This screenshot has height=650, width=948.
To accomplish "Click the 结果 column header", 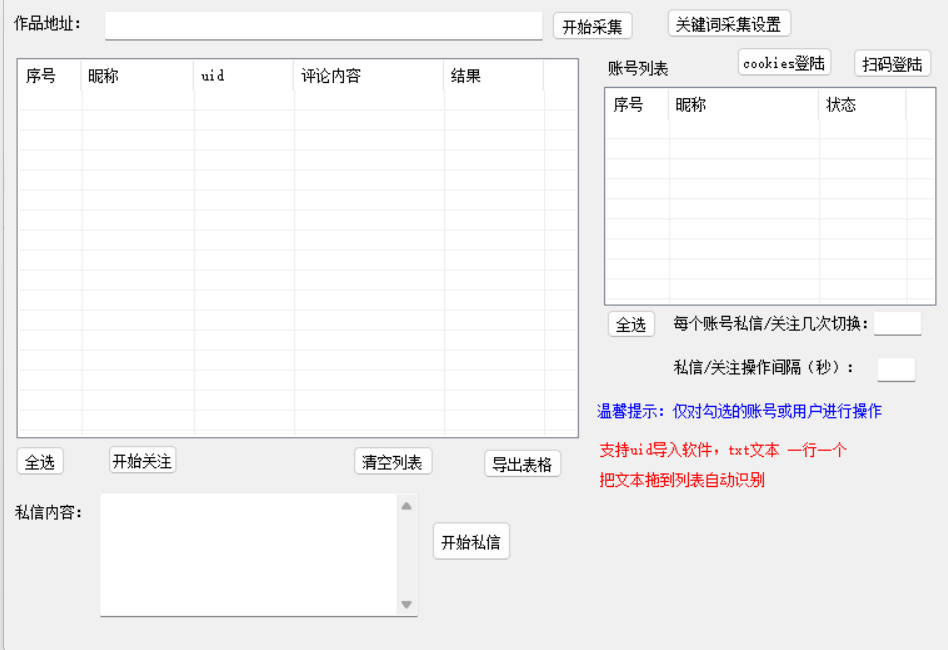I will point(493,76).
